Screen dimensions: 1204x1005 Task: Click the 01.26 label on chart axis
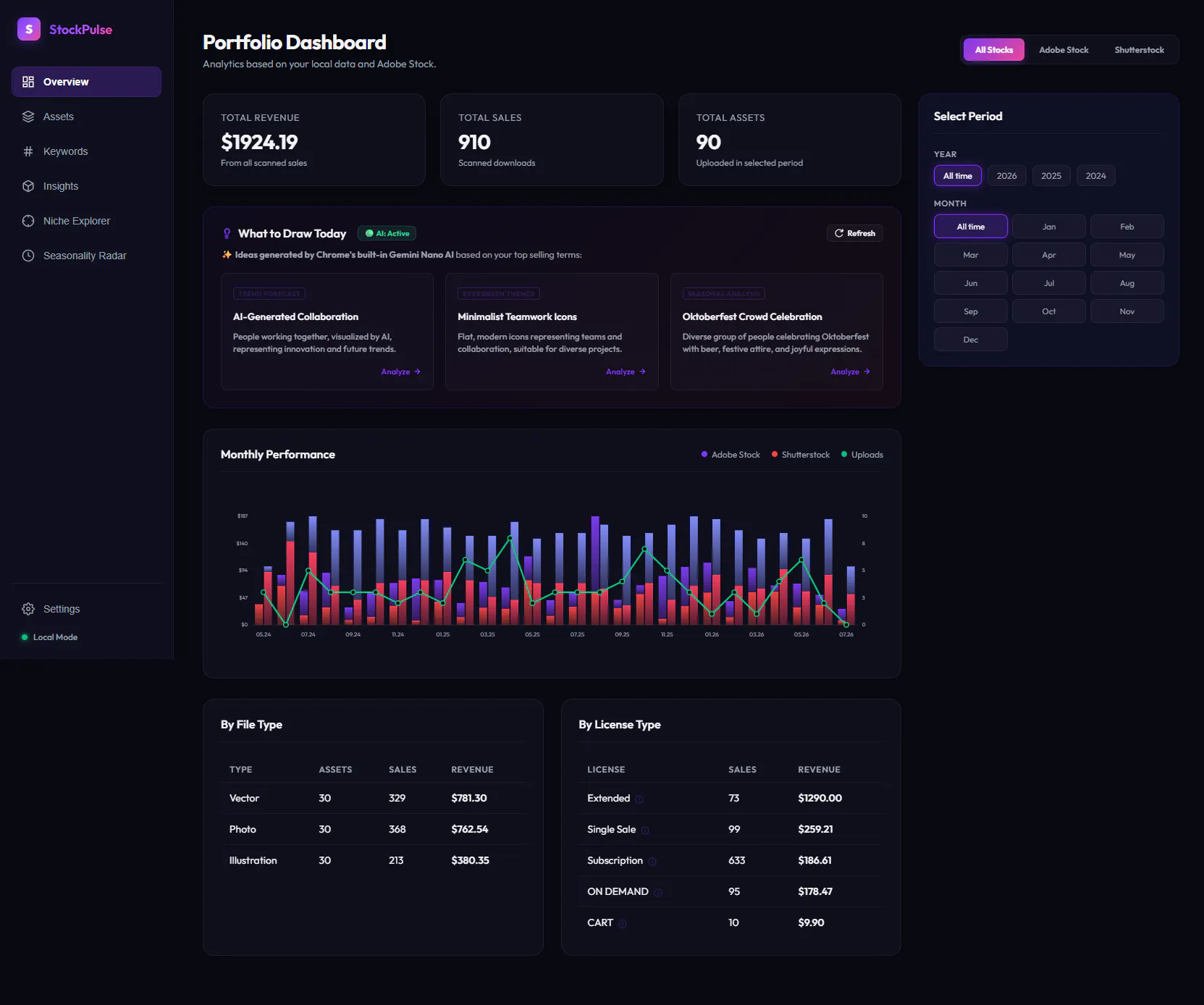[712, 634]
